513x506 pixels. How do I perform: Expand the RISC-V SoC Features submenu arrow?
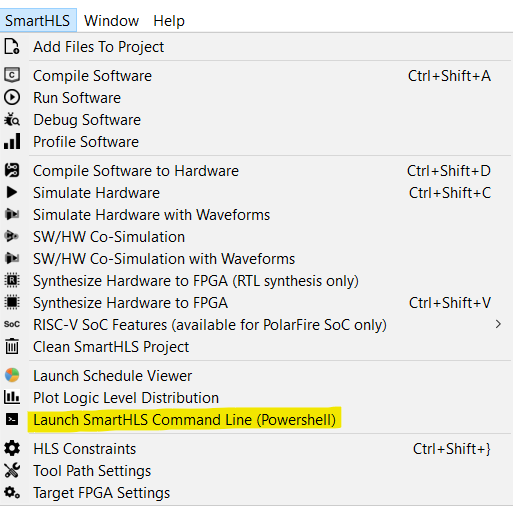click(498, 324)
